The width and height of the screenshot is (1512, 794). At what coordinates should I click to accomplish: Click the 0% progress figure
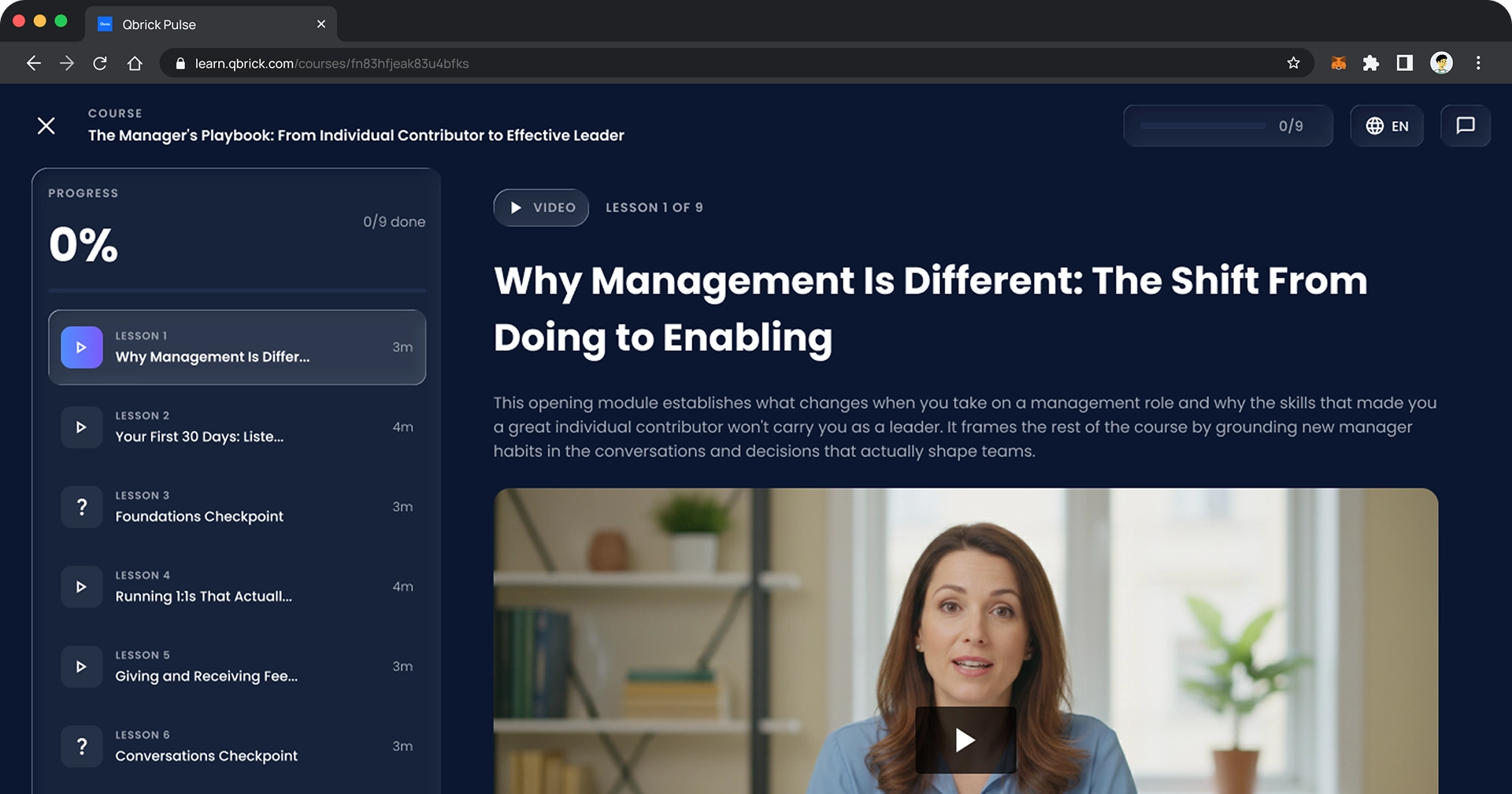(x=83, y=244)
